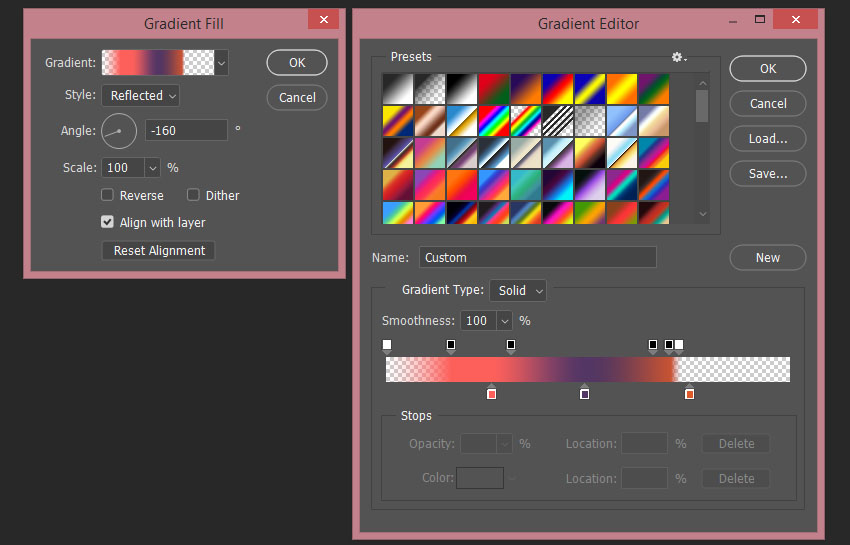Pick the red-to-green gradient preset

click(494, 89)
